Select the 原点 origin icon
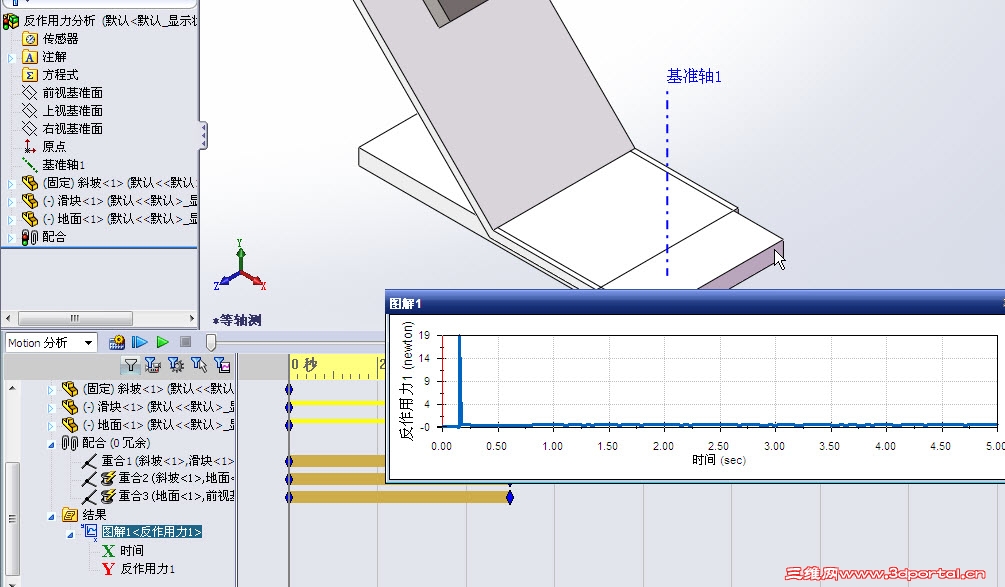The width and height of the screenshot is (1005, 587). coord(29,147)
